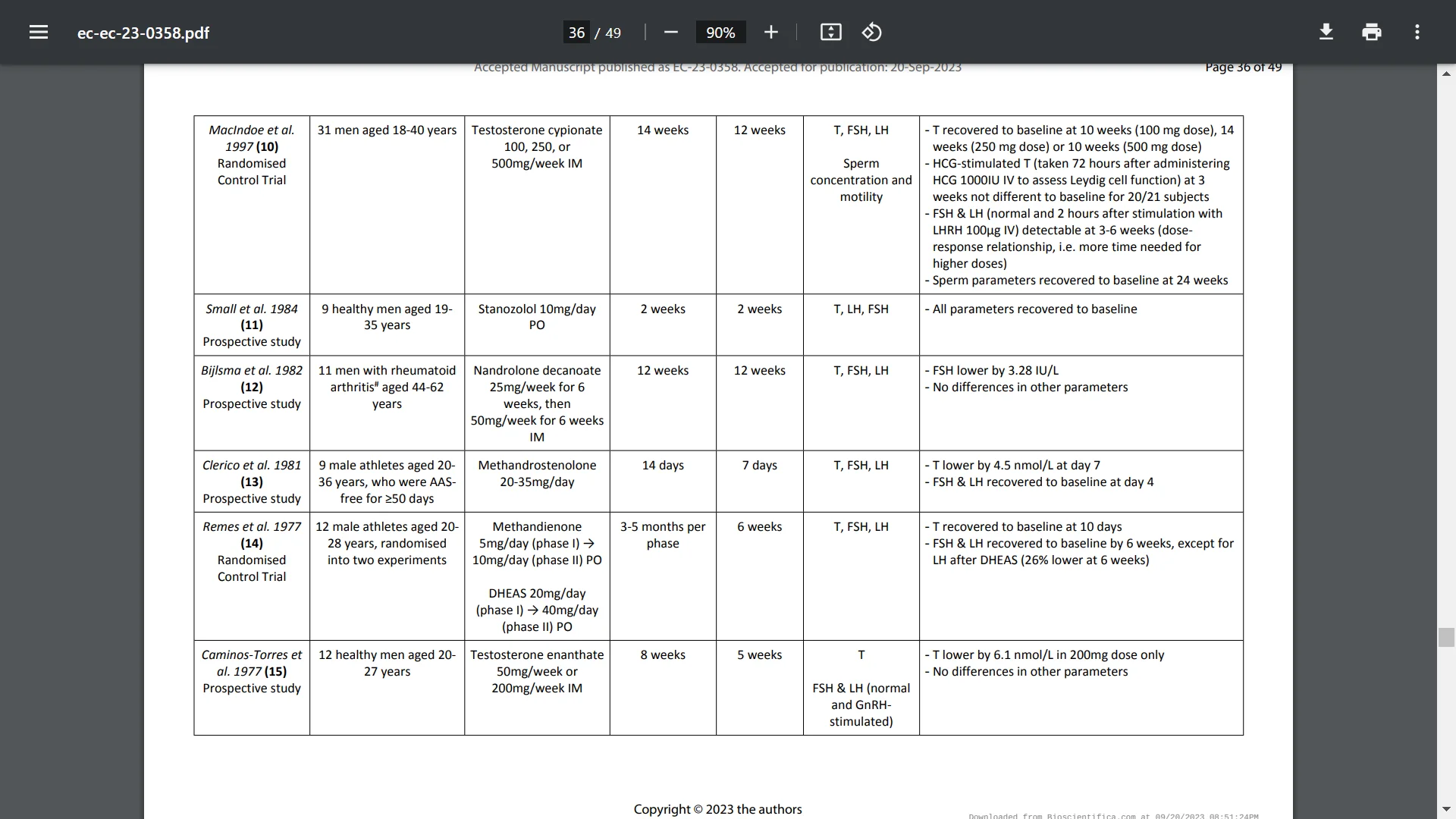
Task: Toggle fit to page button
Action: (x=831, y=32)
